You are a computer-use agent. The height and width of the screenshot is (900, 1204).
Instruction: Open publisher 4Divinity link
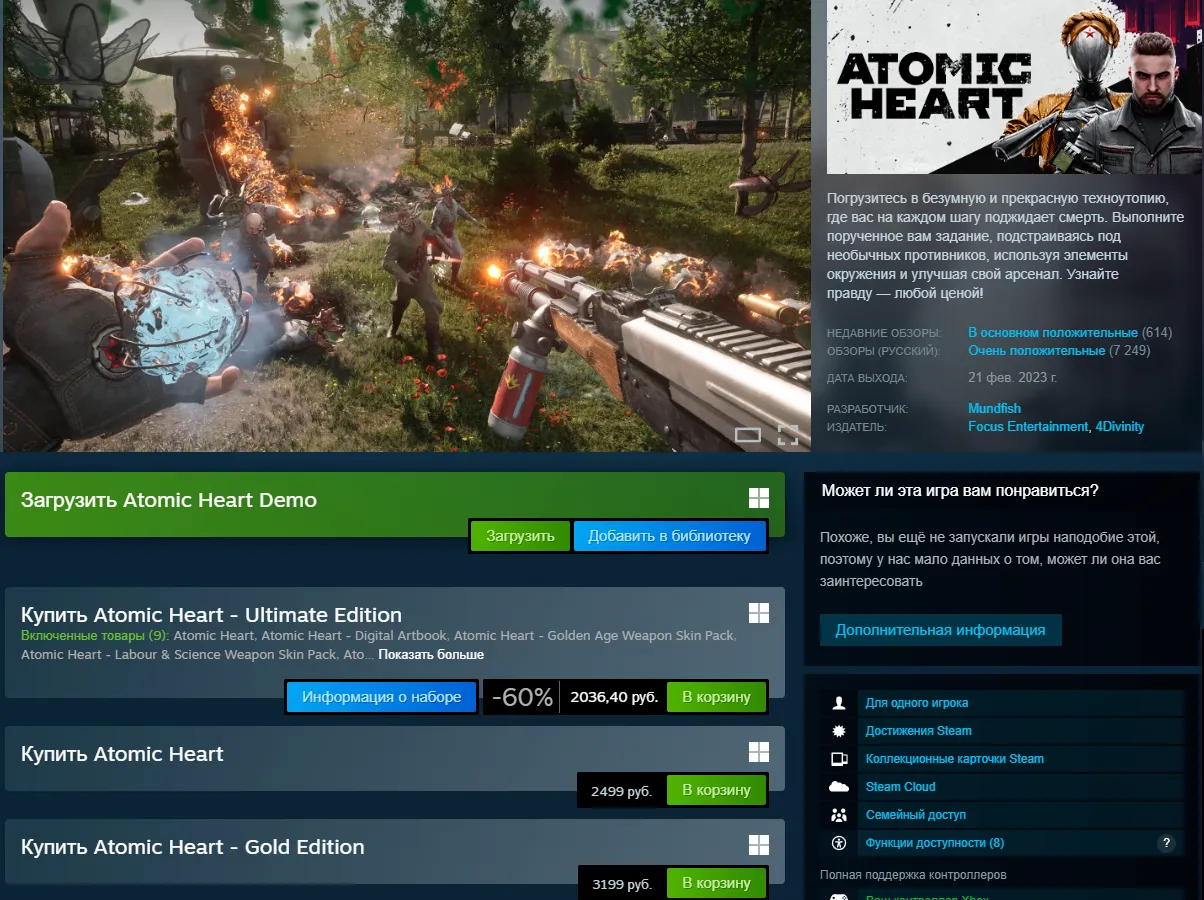coord(1119,427)
